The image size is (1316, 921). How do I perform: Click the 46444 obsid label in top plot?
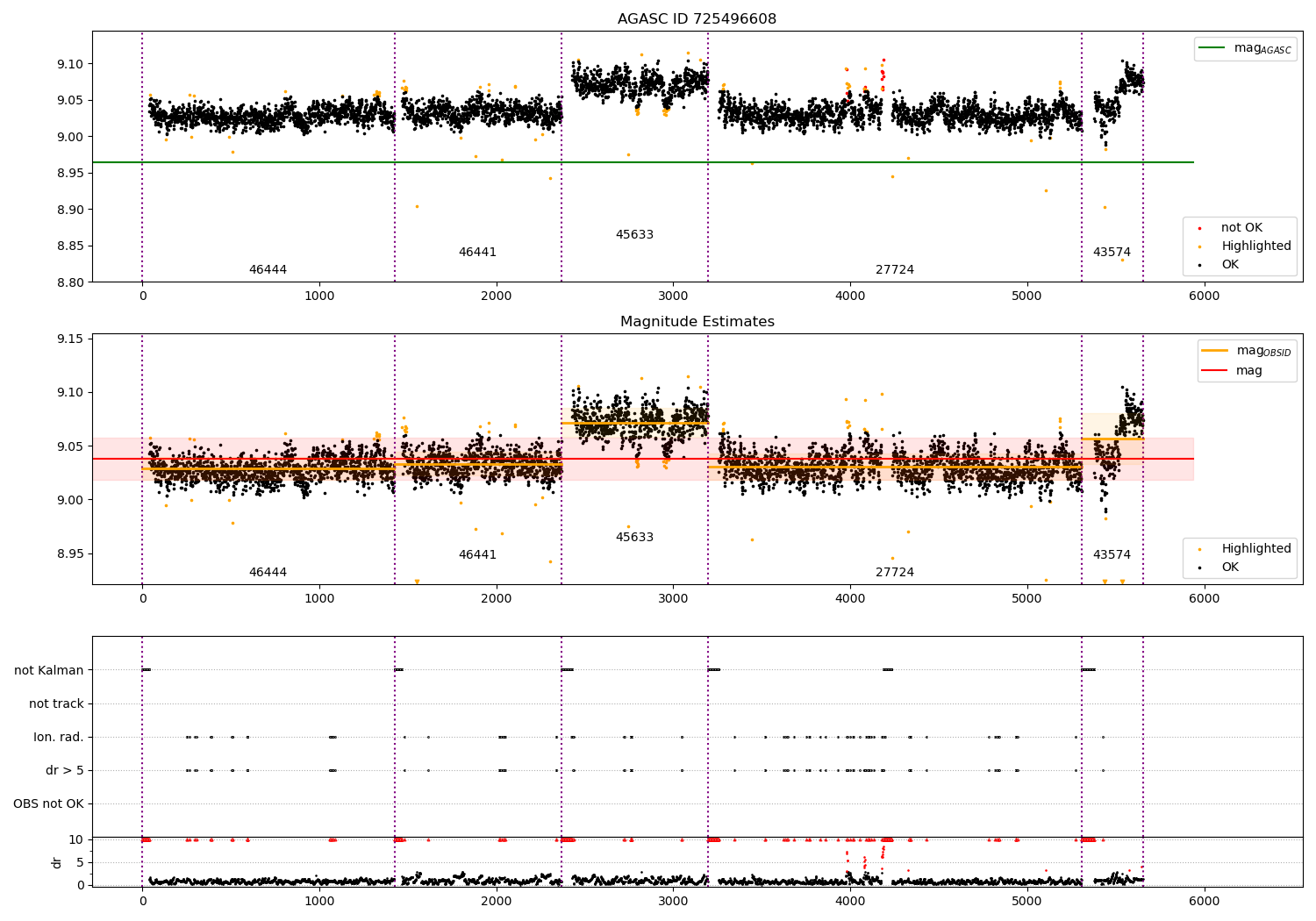(268, 270)
